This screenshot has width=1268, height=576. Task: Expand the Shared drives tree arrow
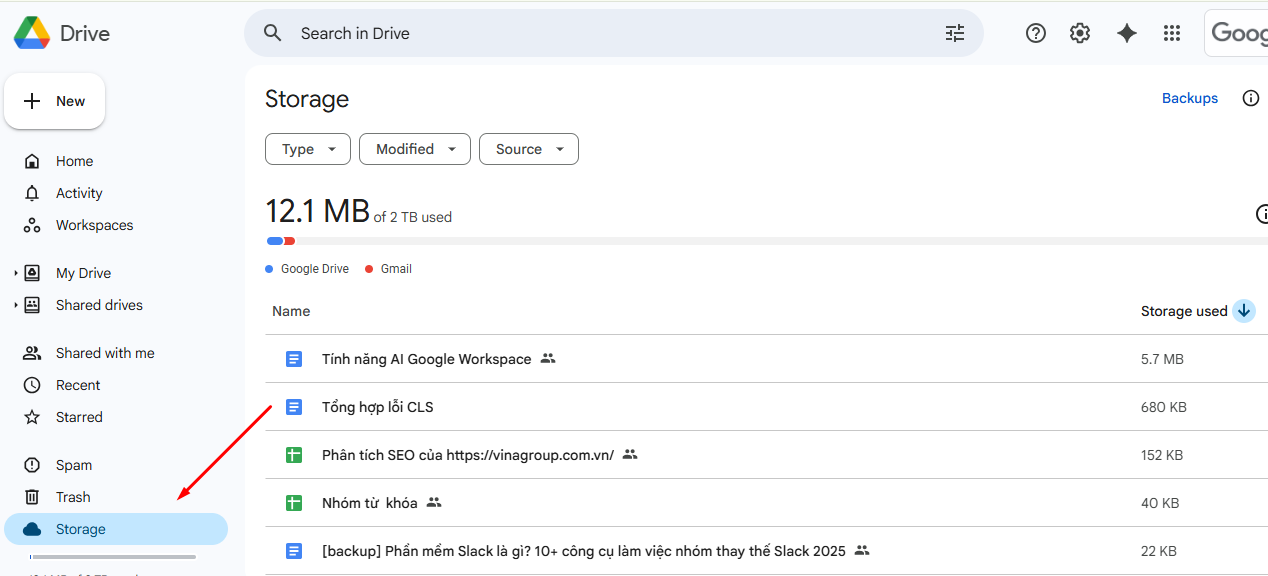coord(16,305)
